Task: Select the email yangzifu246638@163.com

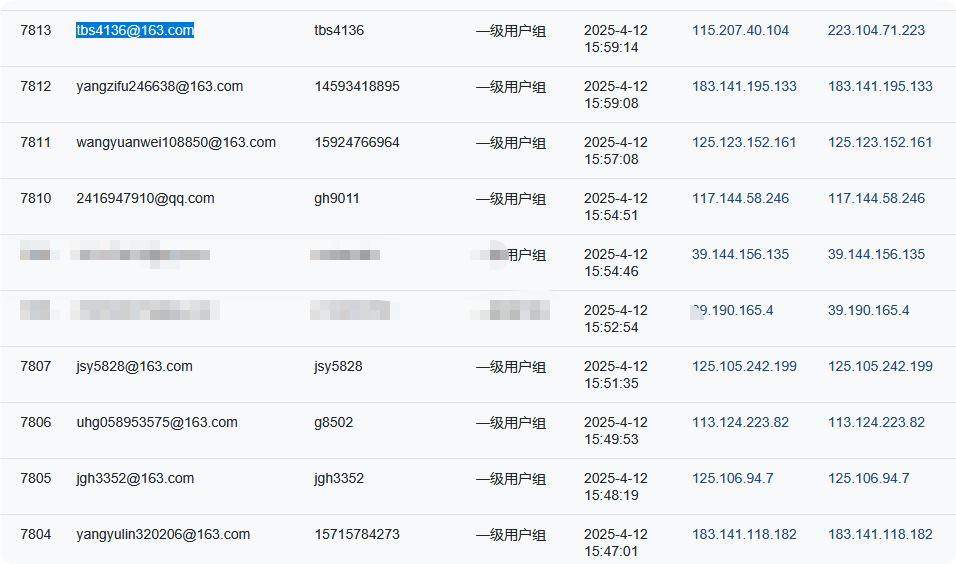Action: (x=160, y=86)
